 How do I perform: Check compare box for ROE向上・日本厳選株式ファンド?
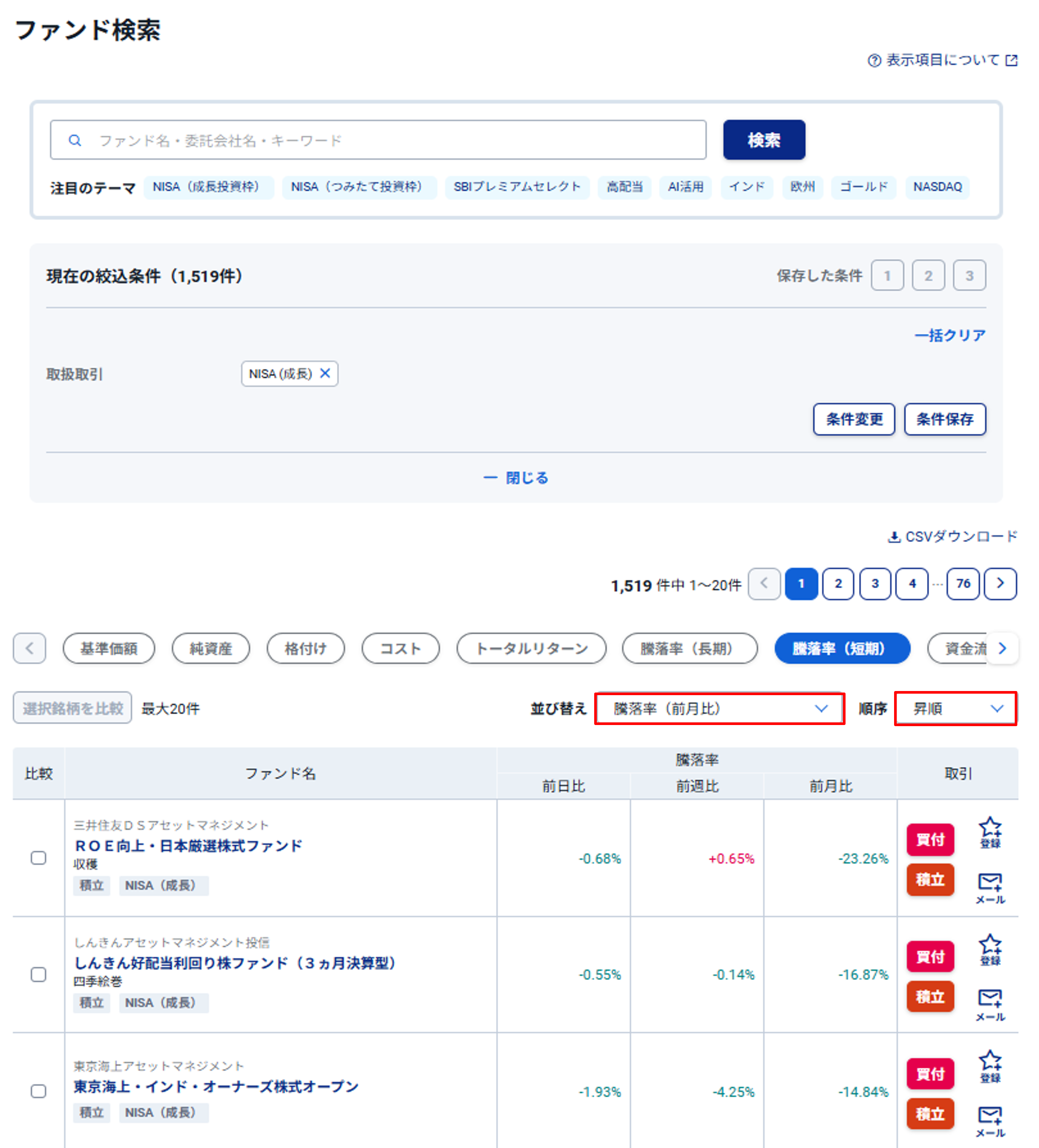[38, 858]
